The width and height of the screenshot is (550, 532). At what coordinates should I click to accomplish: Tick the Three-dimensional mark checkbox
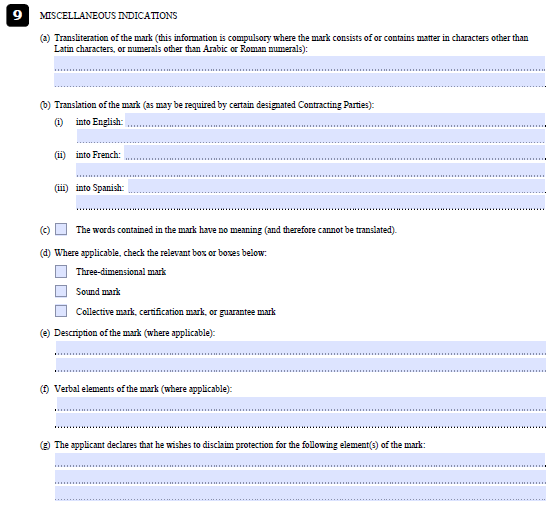tap(61, 271)
